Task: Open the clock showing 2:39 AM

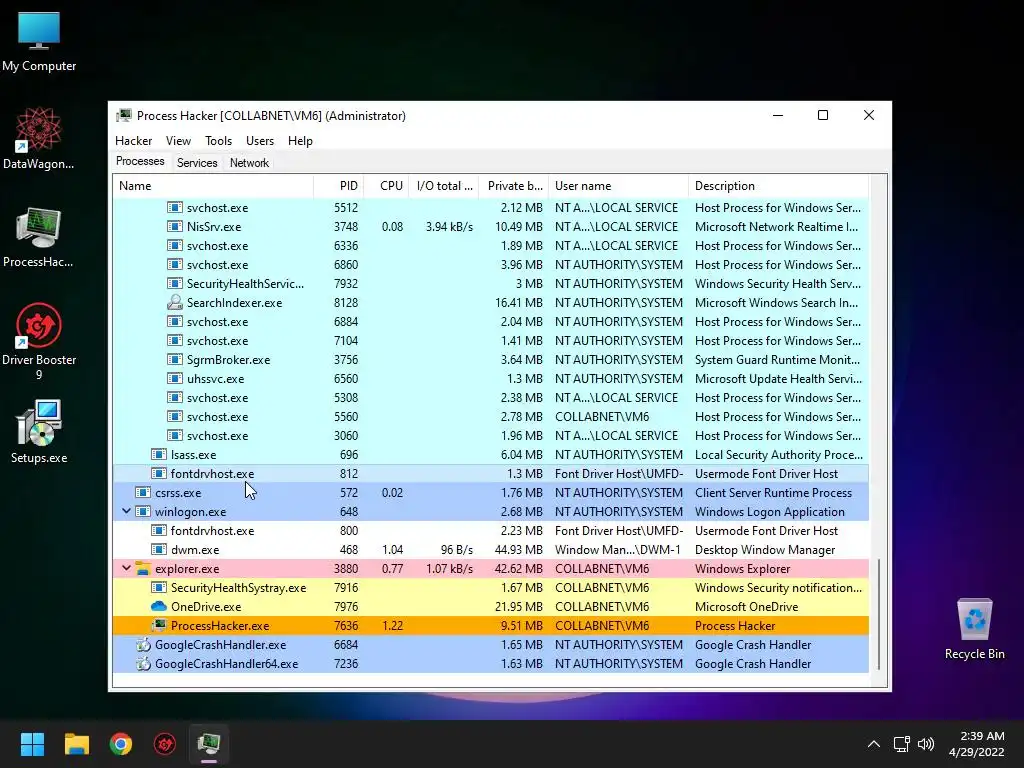Action: click(976, 744)
